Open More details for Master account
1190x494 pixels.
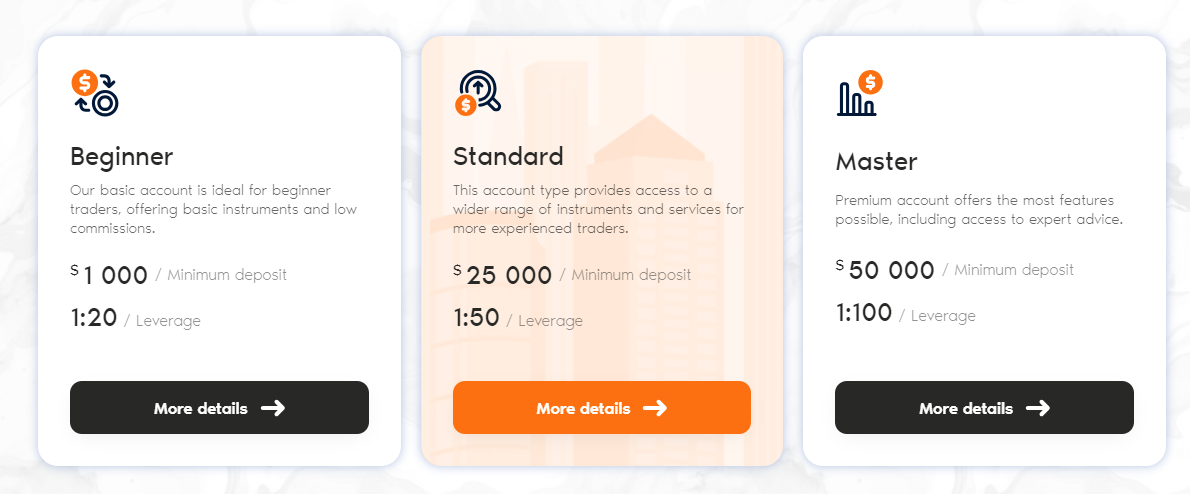[x=984, y=408]
